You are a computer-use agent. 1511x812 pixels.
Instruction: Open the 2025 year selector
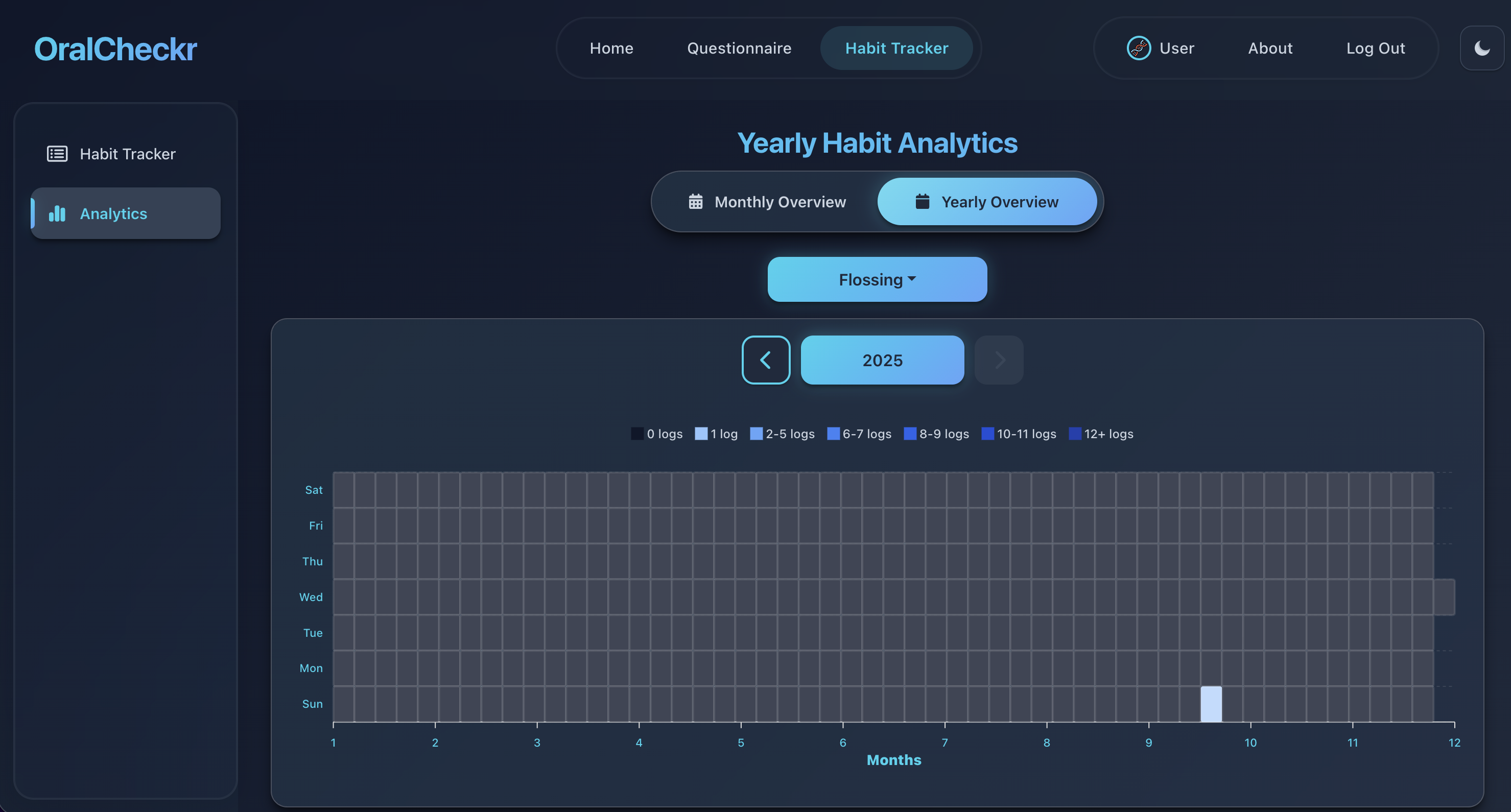882,360
